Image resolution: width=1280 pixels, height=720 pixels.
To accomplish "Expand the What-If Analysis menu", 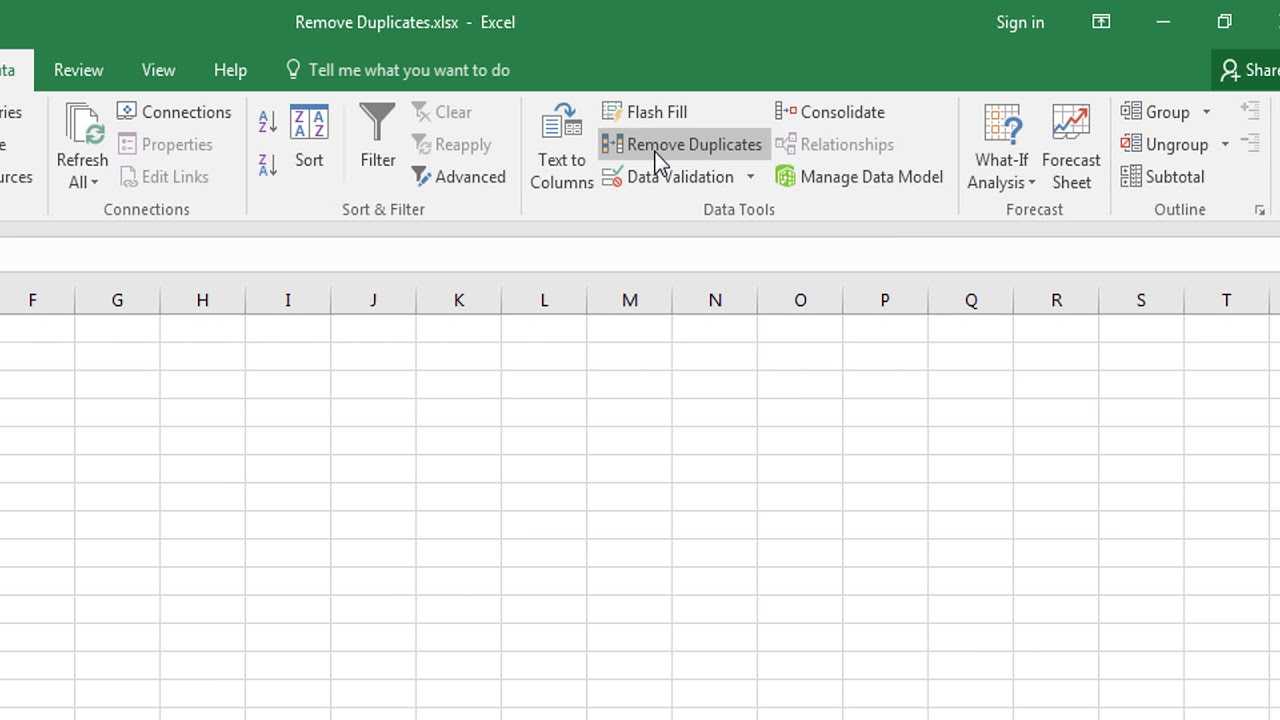I will coord(1001,146).
